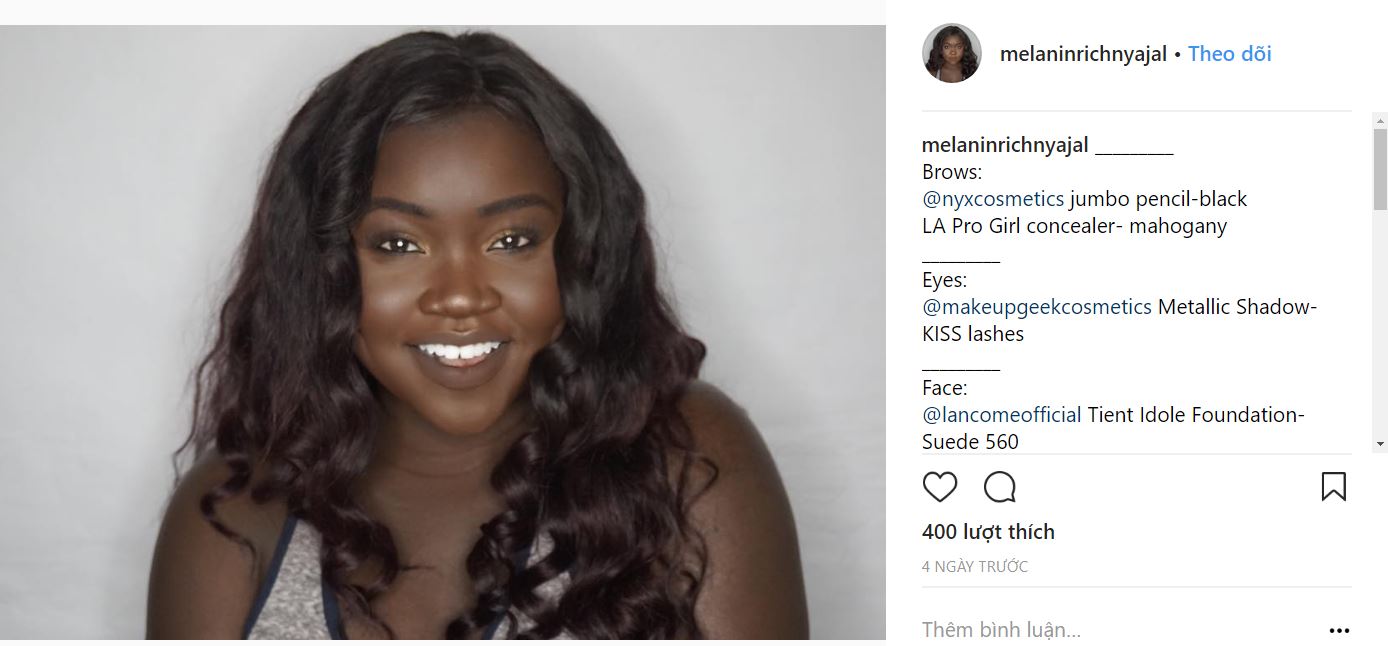
Task: Click the main post photo
Action: [443, 332]
